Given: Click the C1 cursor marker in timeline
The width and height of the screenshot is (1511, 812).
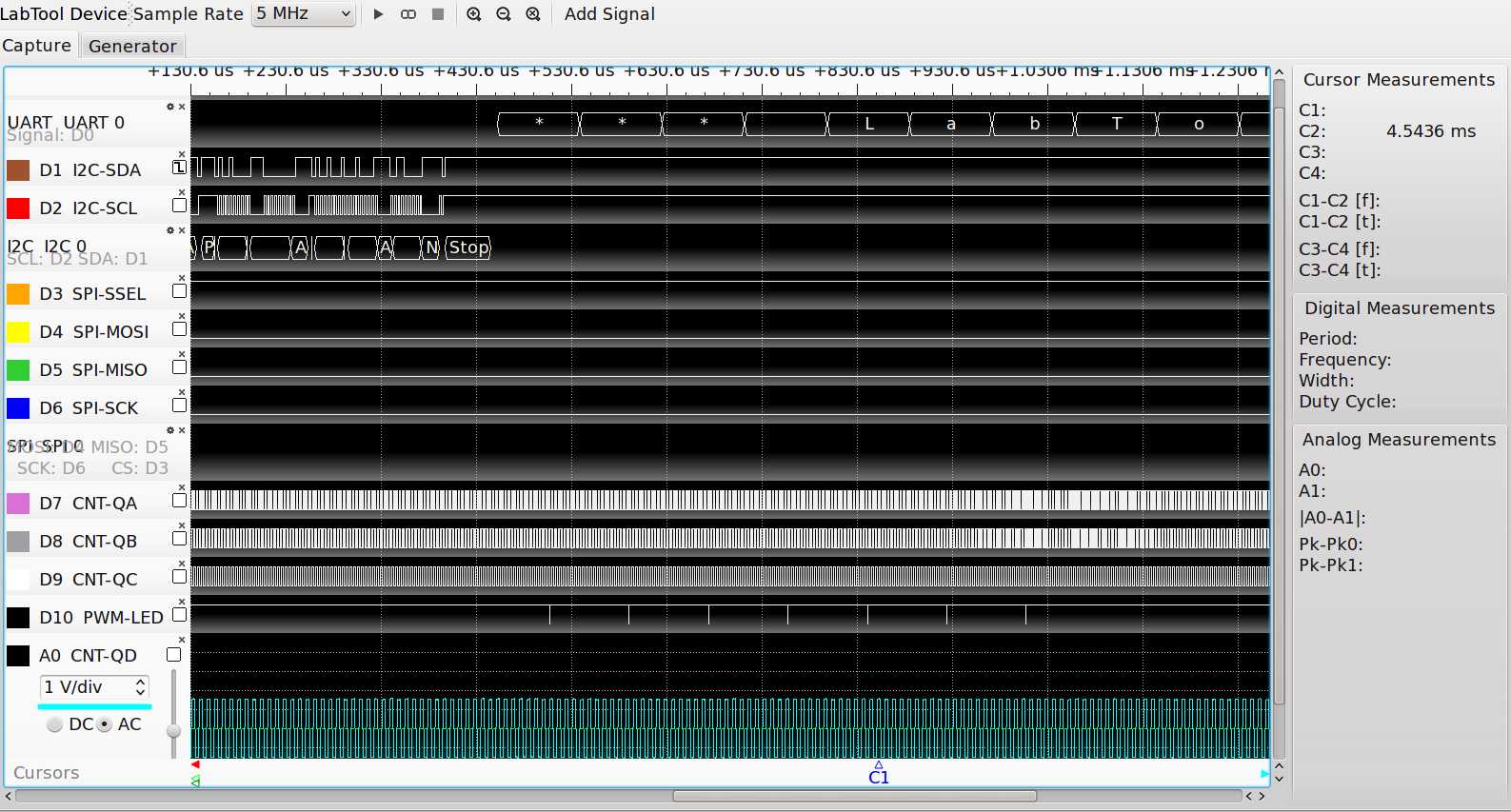Looking at the screenshot, I should click(x=879, y=773).
